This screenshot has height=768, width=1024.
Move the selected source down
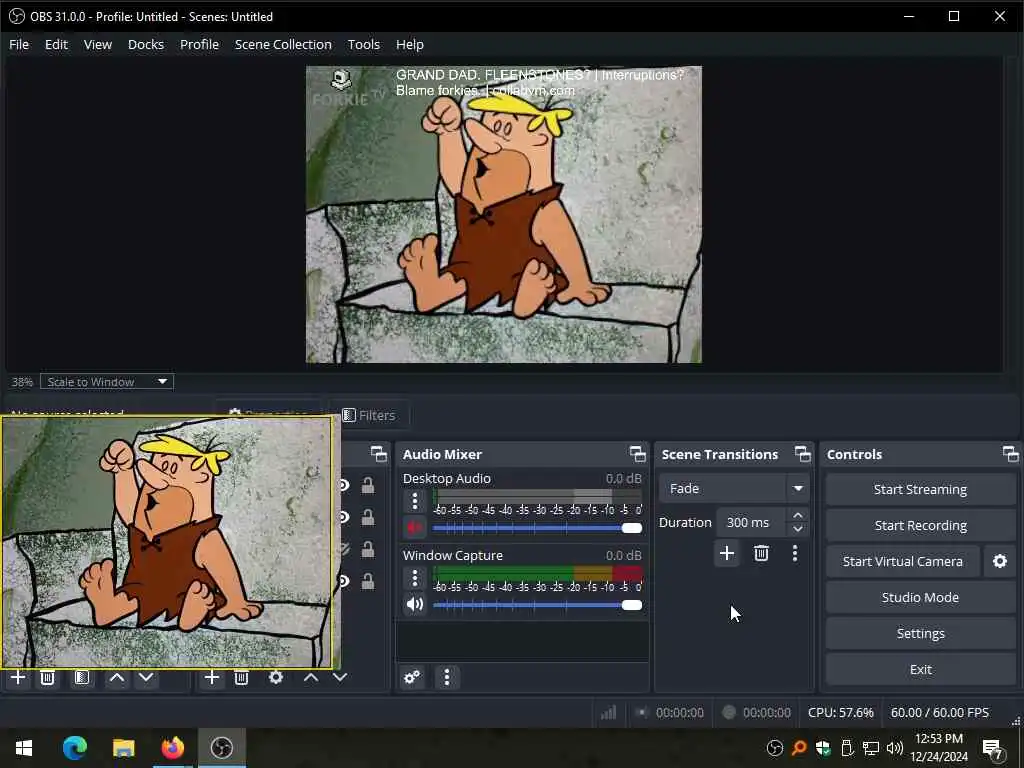pos(340,678)
